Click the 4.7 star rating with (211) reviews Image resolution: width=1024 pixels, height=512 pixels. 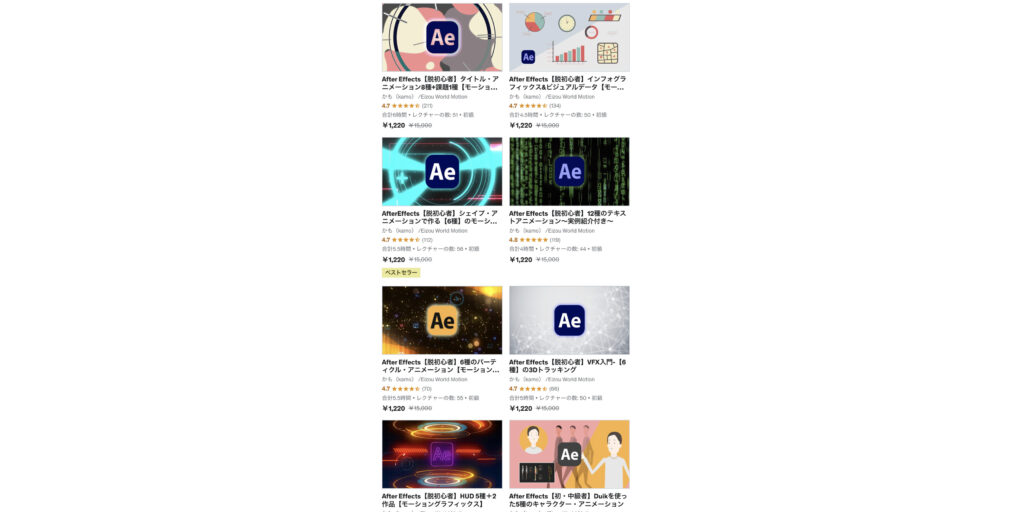[x=407, y=106]
